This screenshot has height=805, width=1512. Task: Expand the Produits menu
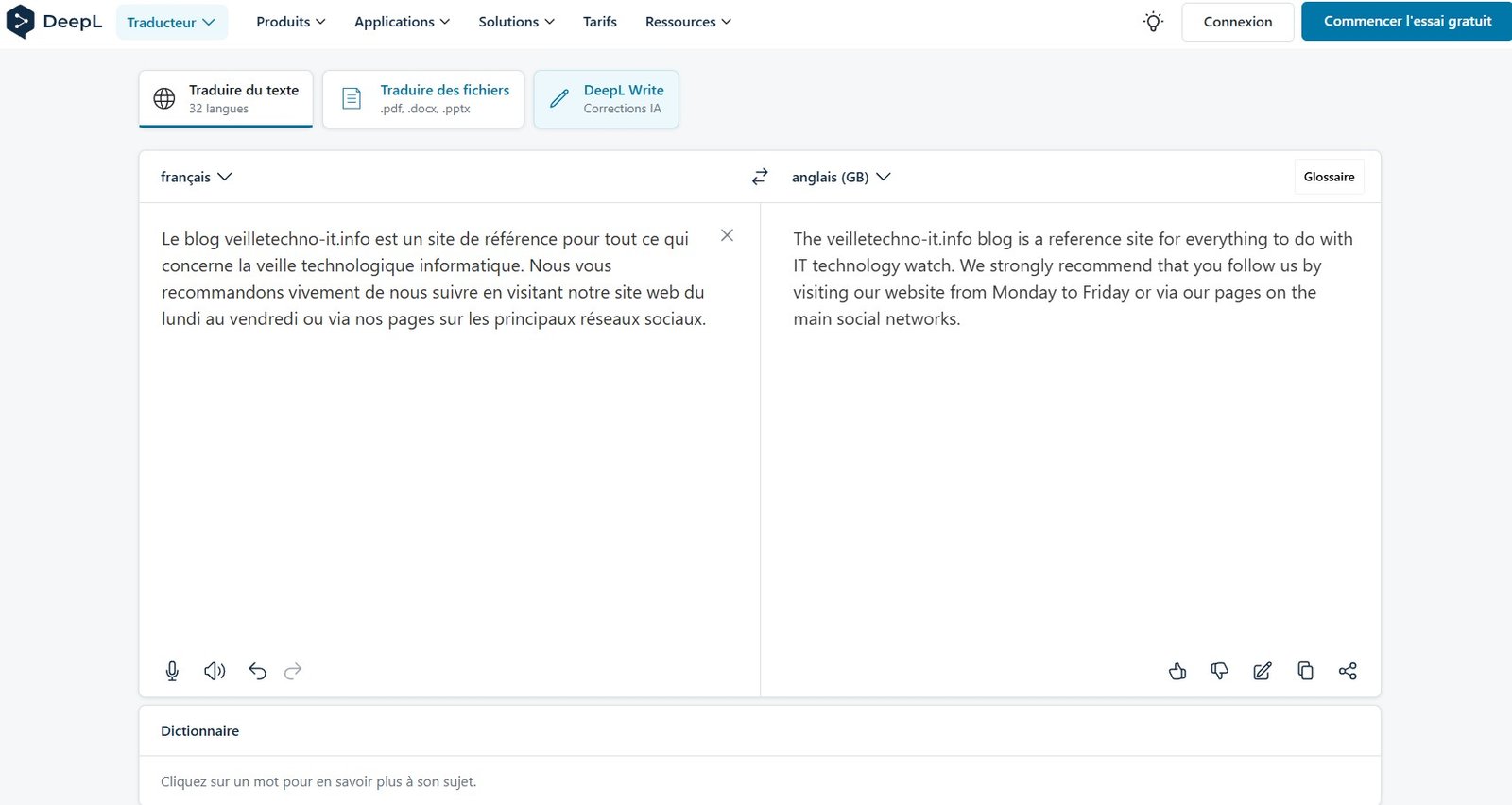(291, 22)
